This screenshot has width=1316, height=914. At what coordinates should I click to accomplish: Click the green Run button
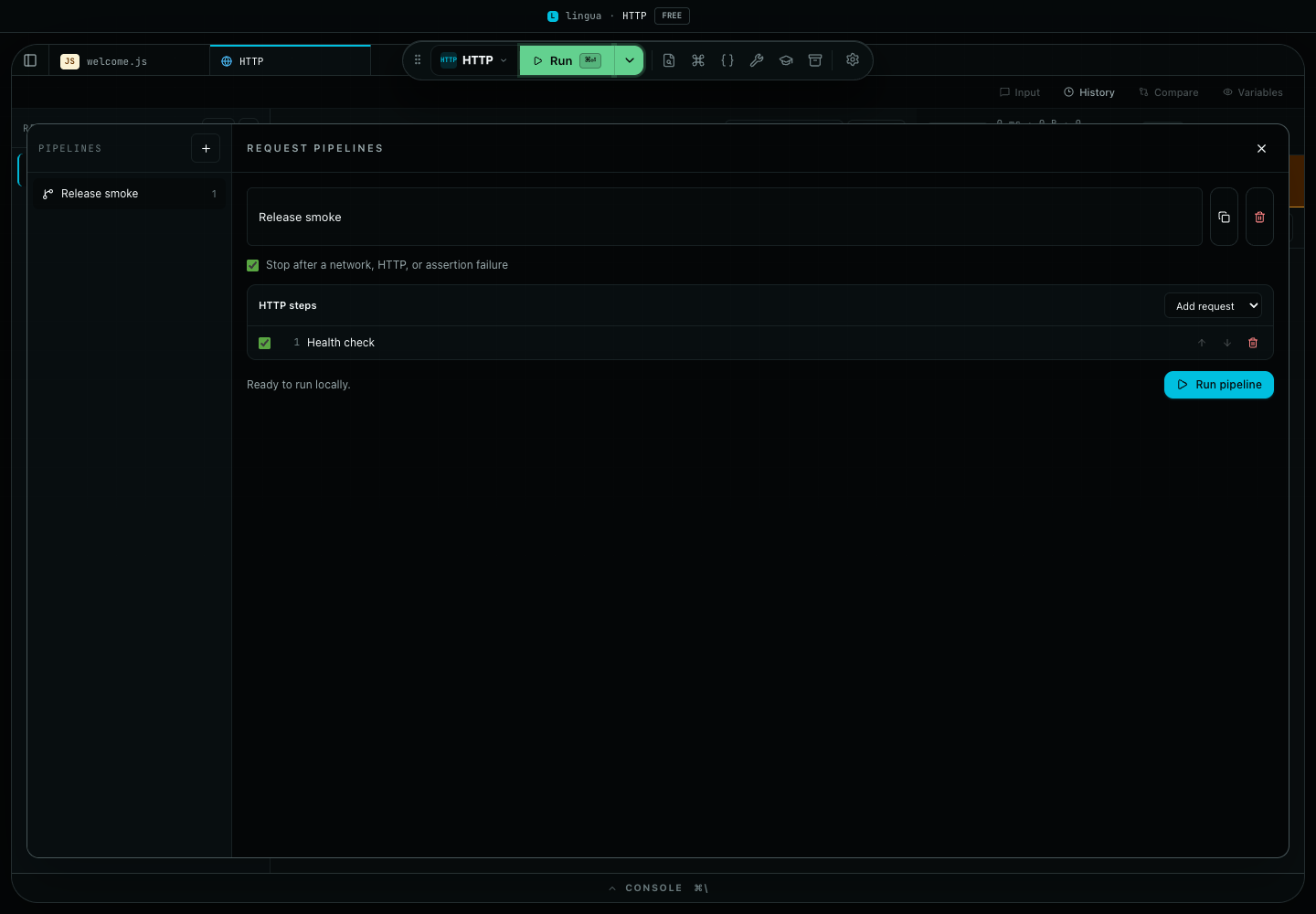(x=567, y=60)
